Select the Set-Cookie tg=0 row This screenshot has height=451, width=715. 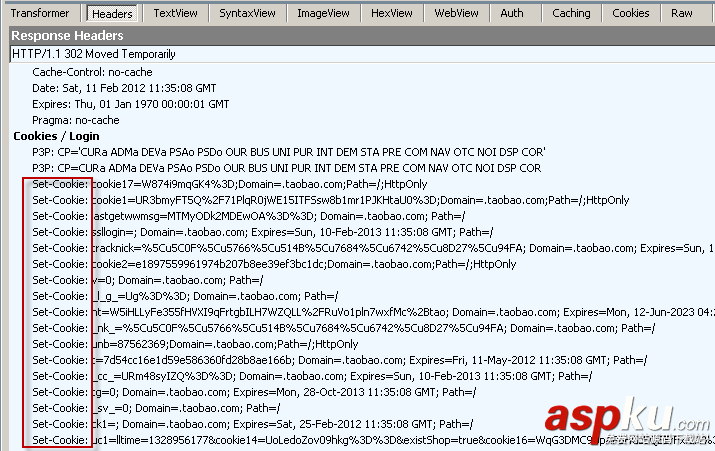point(254,392)
